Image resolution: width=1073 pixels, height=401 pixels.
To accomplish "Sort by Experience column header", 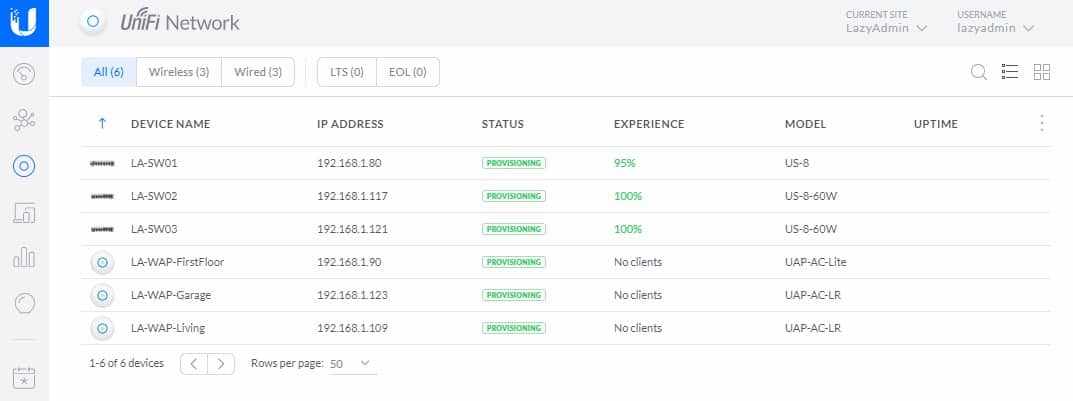I will click(649, 124).
